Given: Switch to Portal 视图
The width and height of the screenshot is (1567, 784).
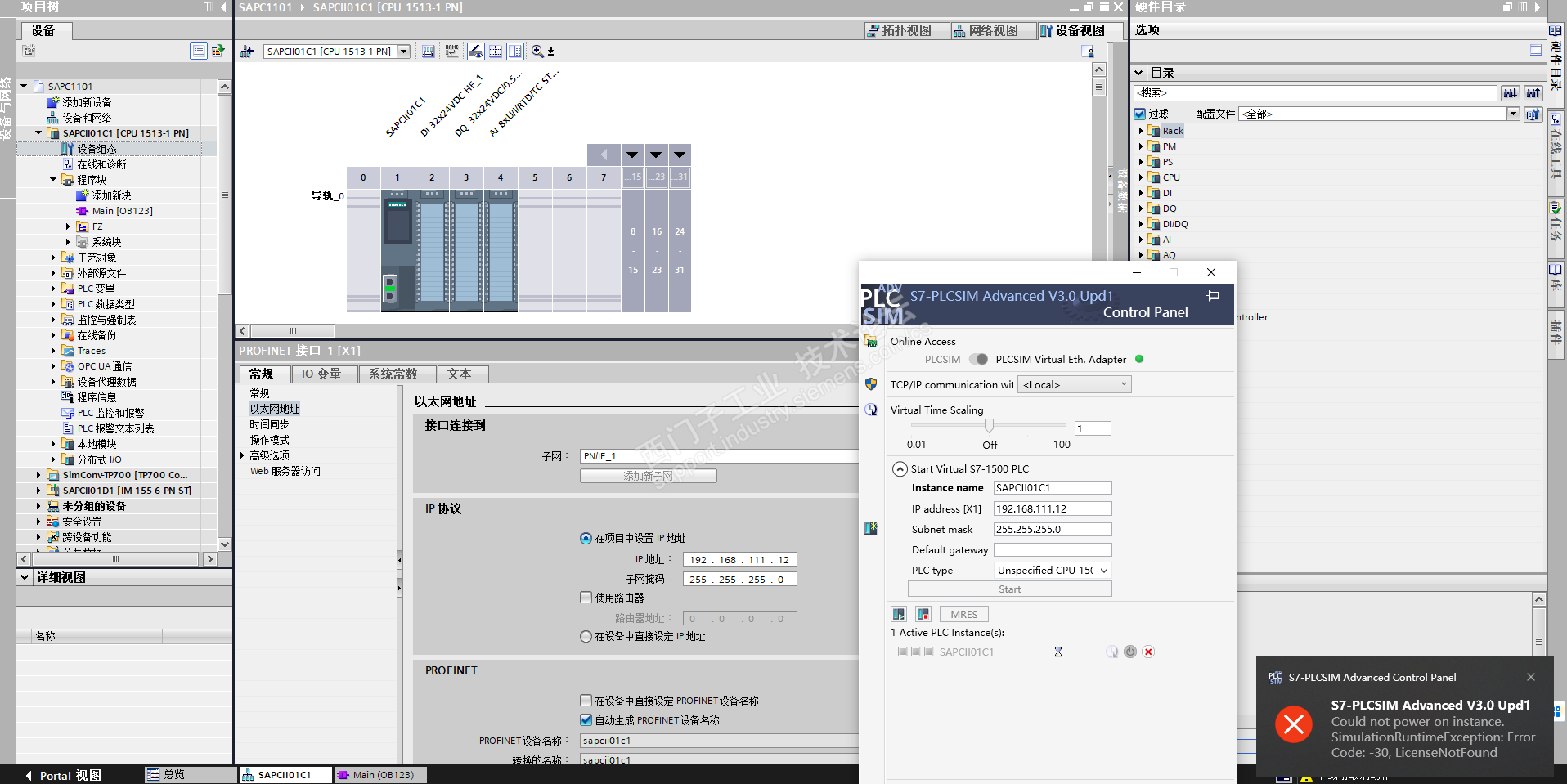Looking at the screenshot, I should pos(64,775).
